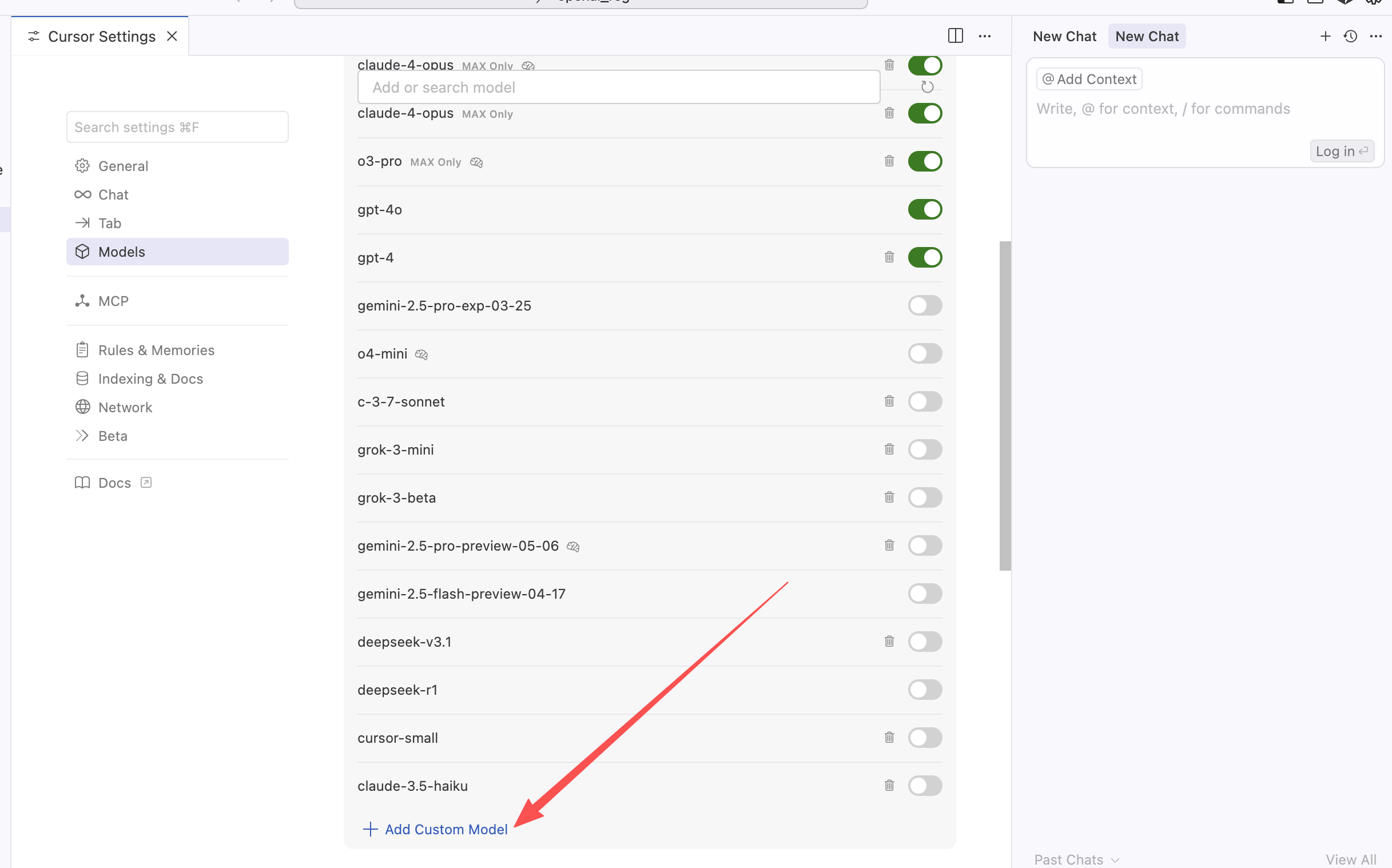1392x868 pixels.
Task: Click the models list vertical scrollbar
Action: (x=1004, y=405)
